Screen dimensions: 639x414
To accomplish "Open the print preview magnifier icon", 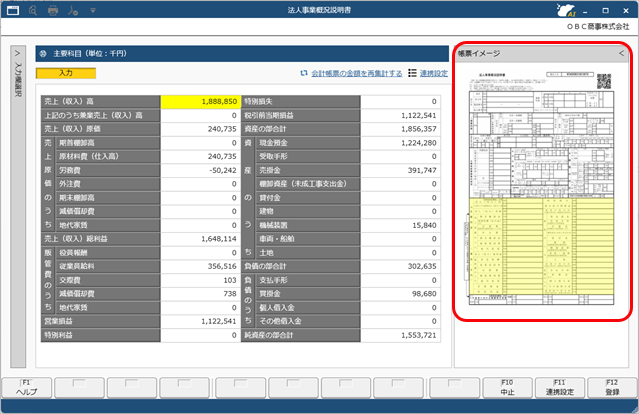I will (33, 11).
